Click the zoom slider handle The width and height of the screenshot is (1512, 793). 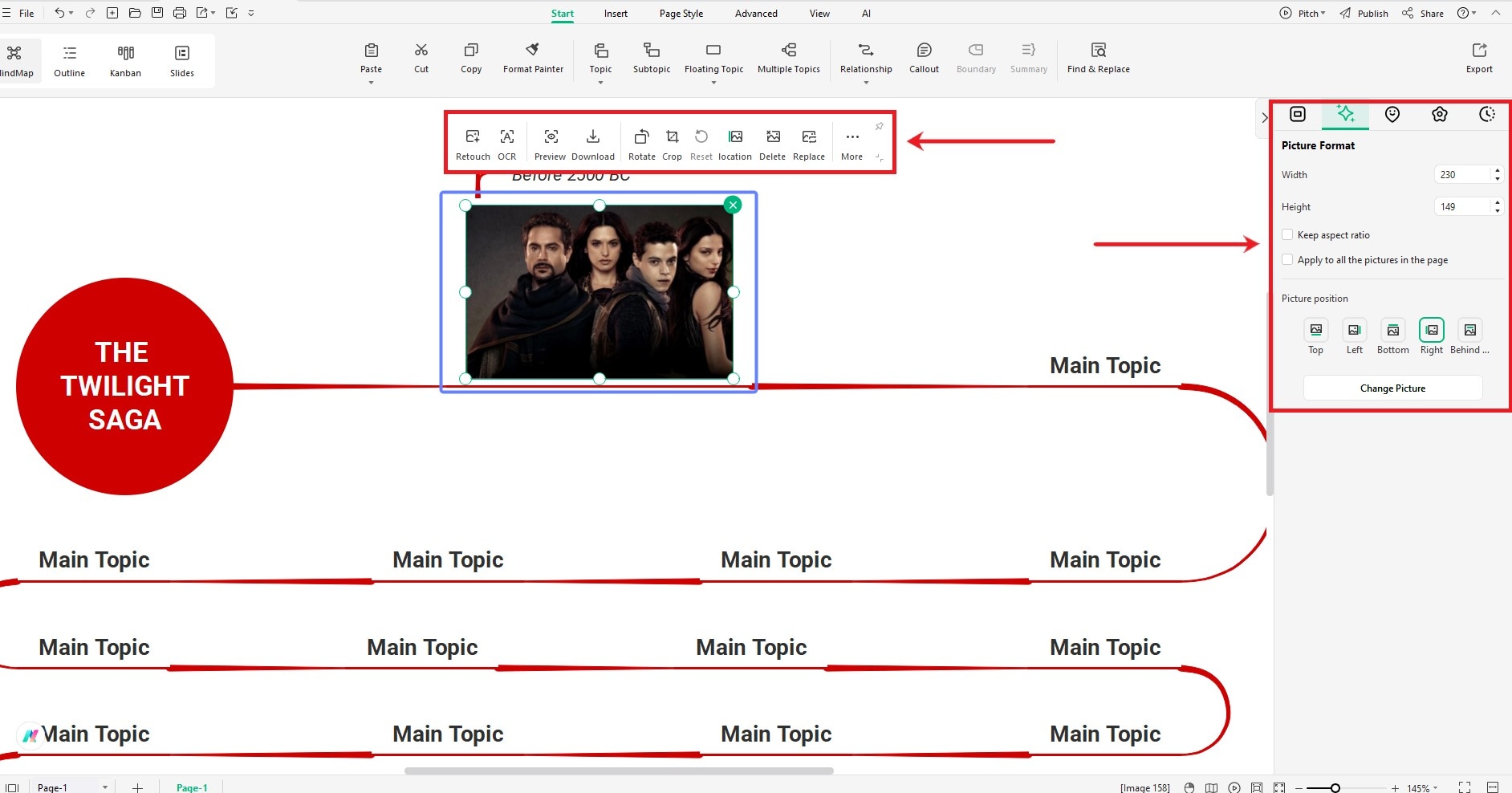point(1335,788)
